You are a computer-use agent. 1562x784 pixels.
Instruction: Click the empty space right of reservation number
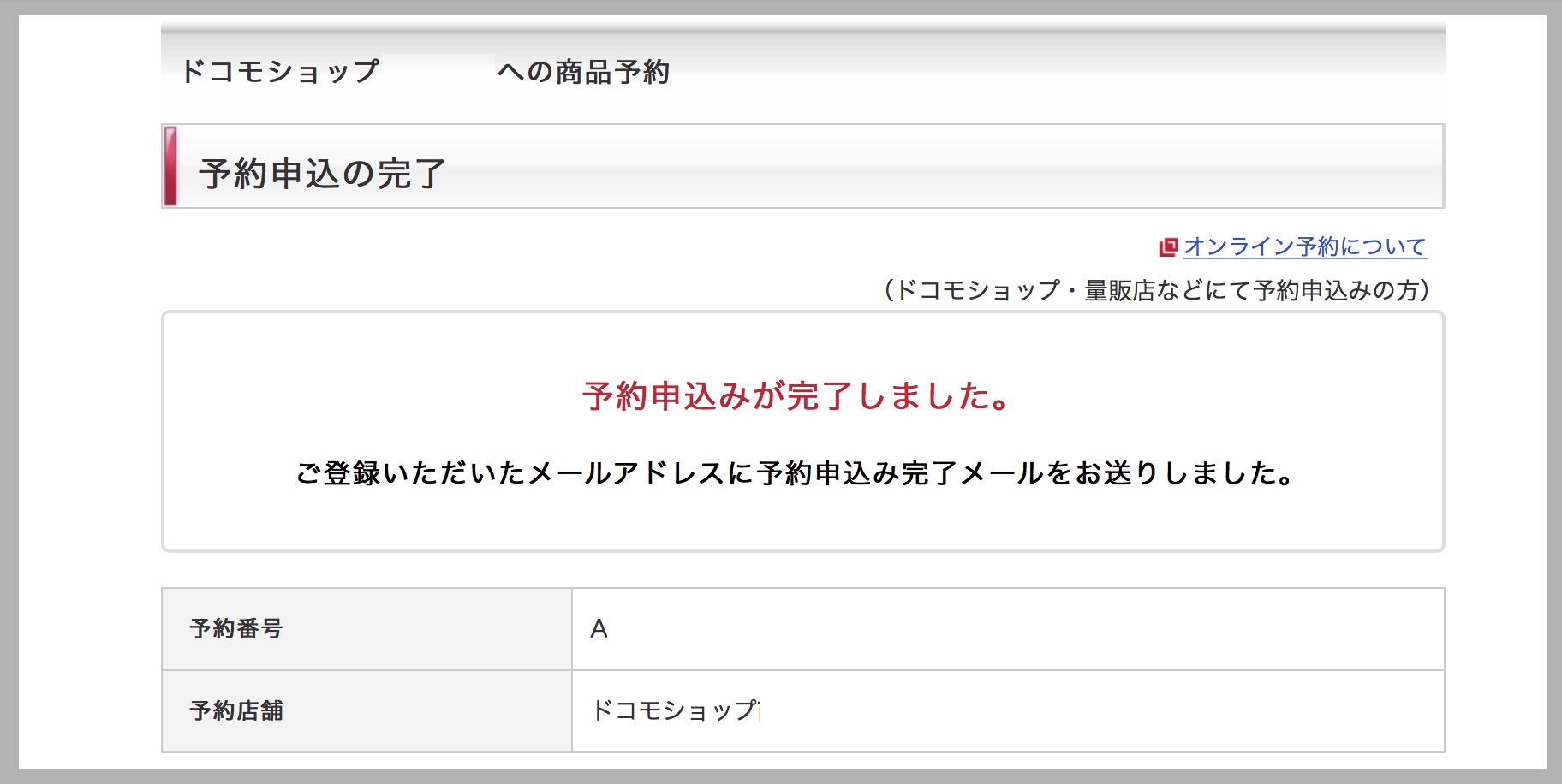point(1026,629)
